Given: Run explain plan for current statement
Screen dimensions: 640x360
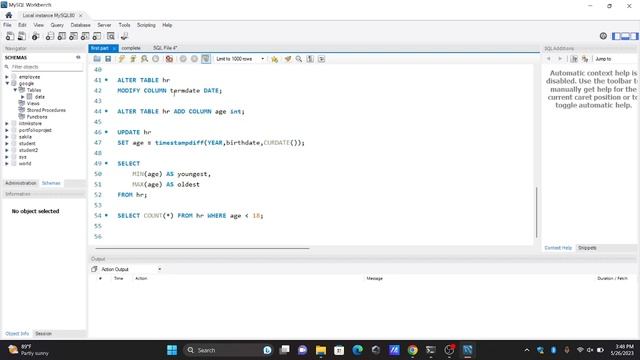Looking at the screenshot, I should tap(144, 59).
